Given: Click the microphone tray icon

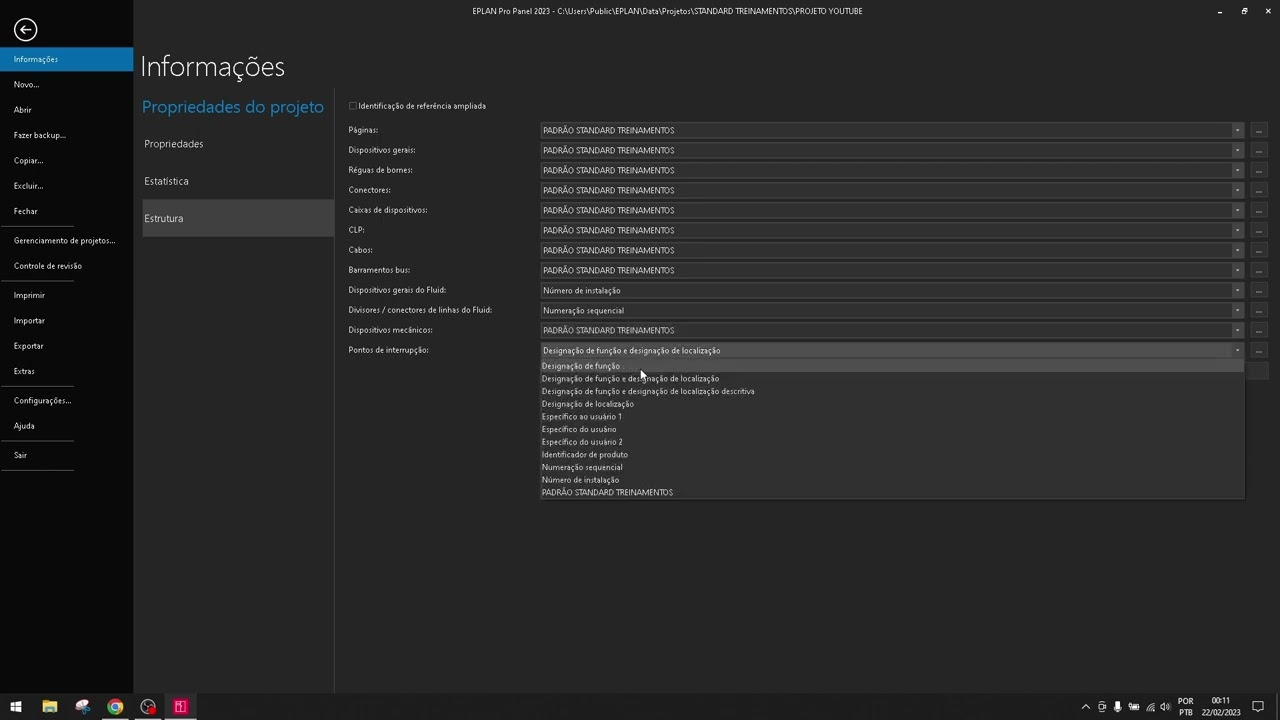Looking at the screenshot, I should 1118,707.
